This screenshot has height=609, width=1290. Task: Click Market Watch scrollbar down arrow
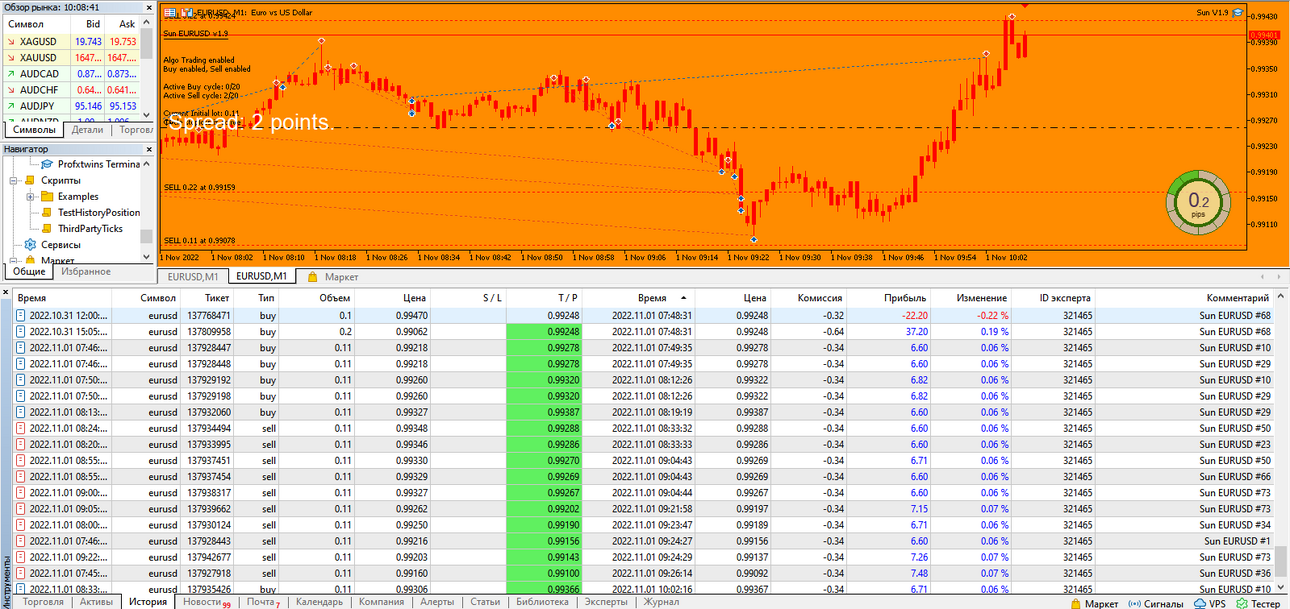click(147, 115)
